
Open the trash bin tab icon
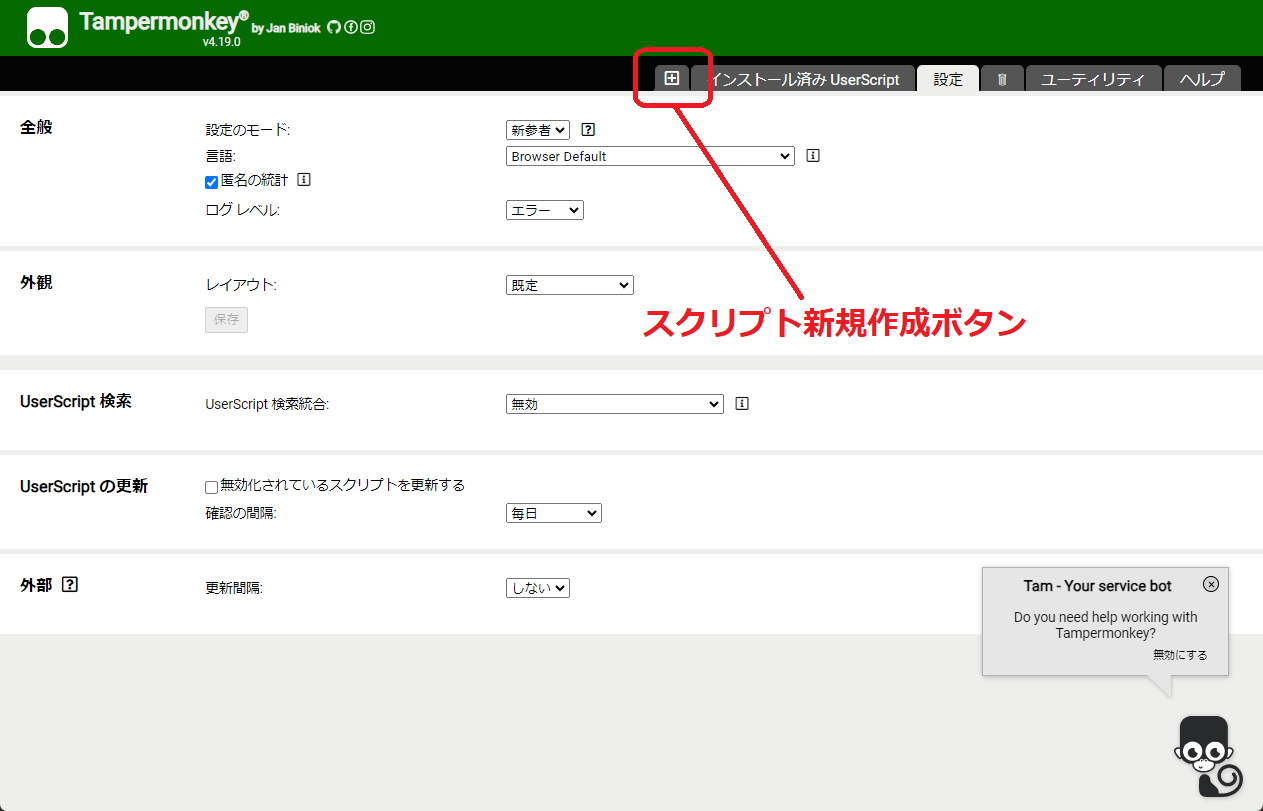(x=1002, y=77)
